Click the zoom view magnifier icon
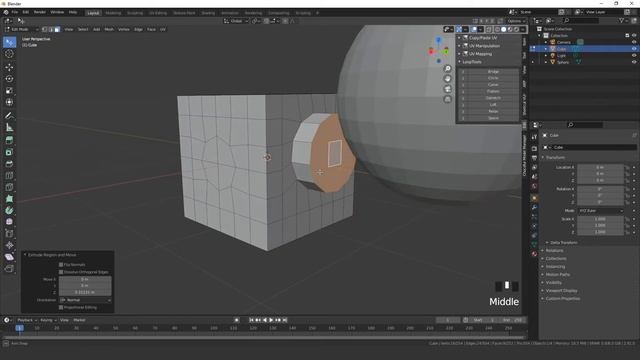 click(x=447, y=69)
